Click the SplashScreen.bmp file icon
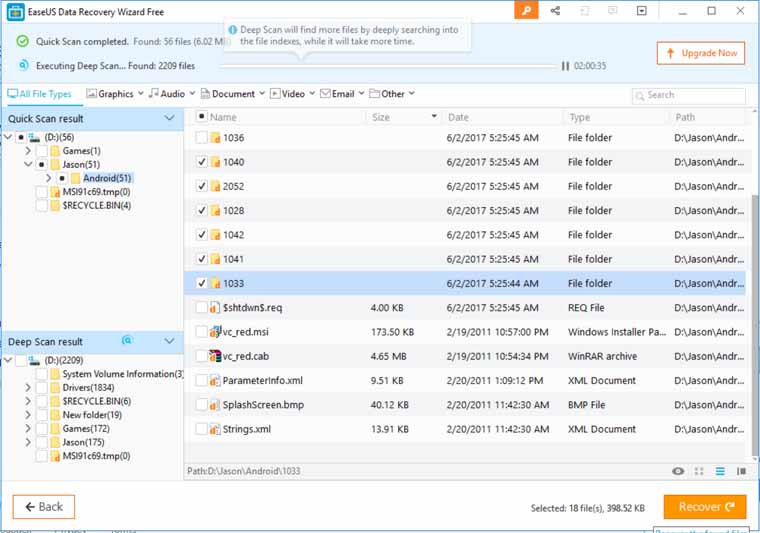760x533 pixels. click(x=215, y=405)
